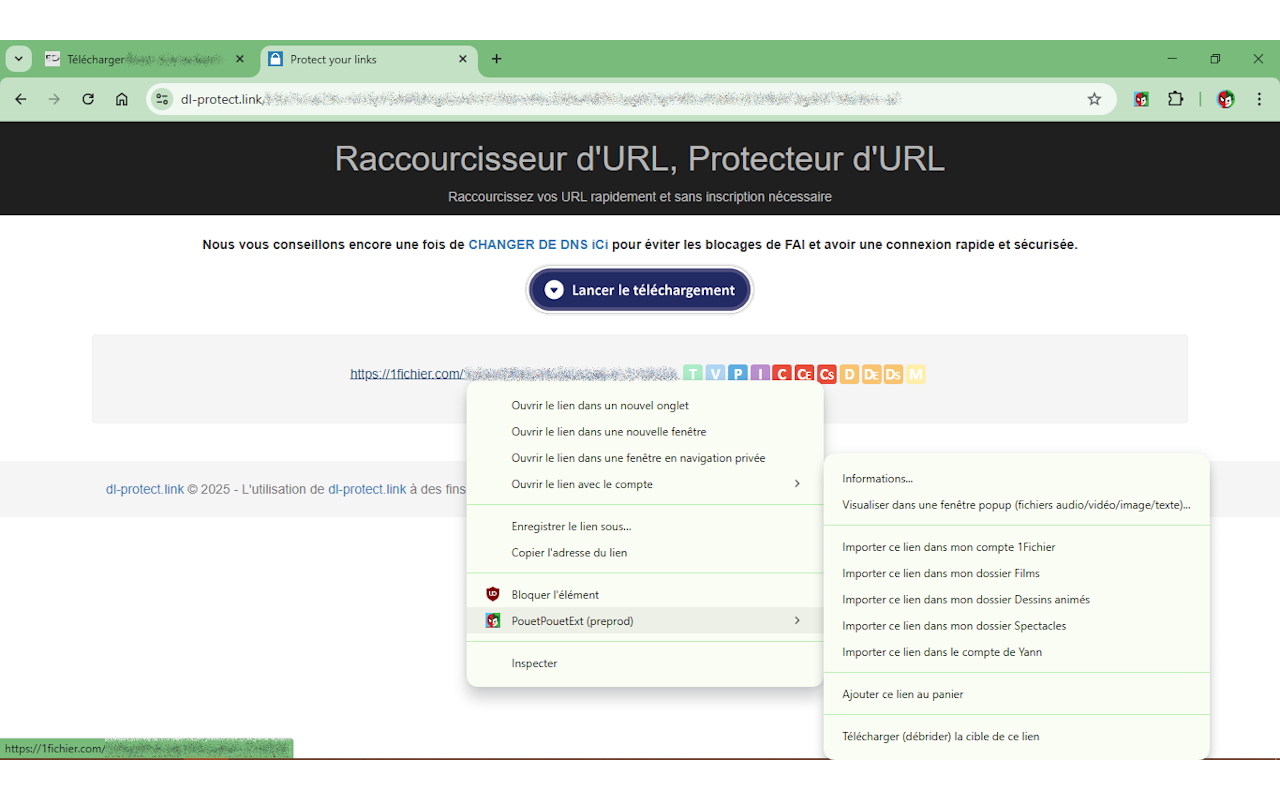This screenshot has width=1280, height=800.
Task: Minimize the browser window
Action: pos(1172,59)
